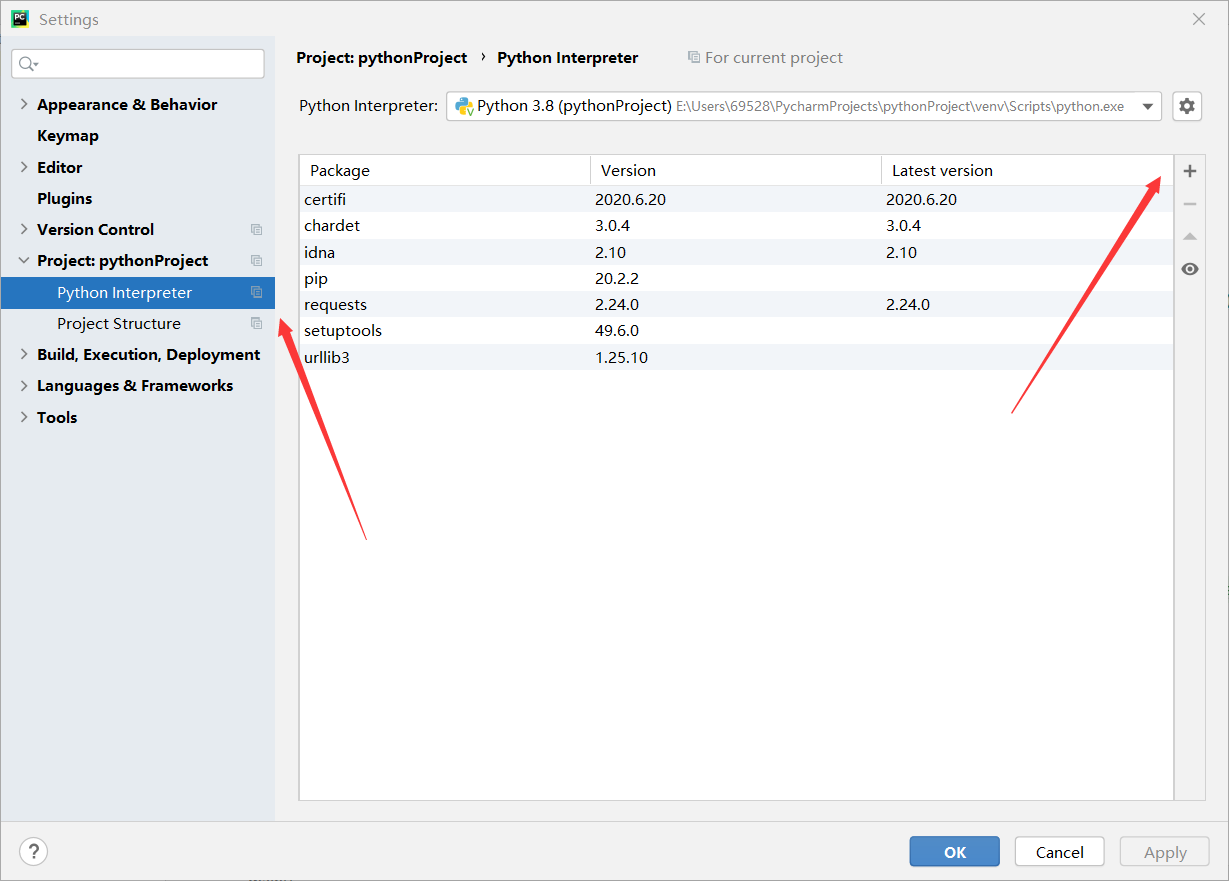Select the pip package row
This screenshot has height=881, width=1229.
click(x=737, y=278)
